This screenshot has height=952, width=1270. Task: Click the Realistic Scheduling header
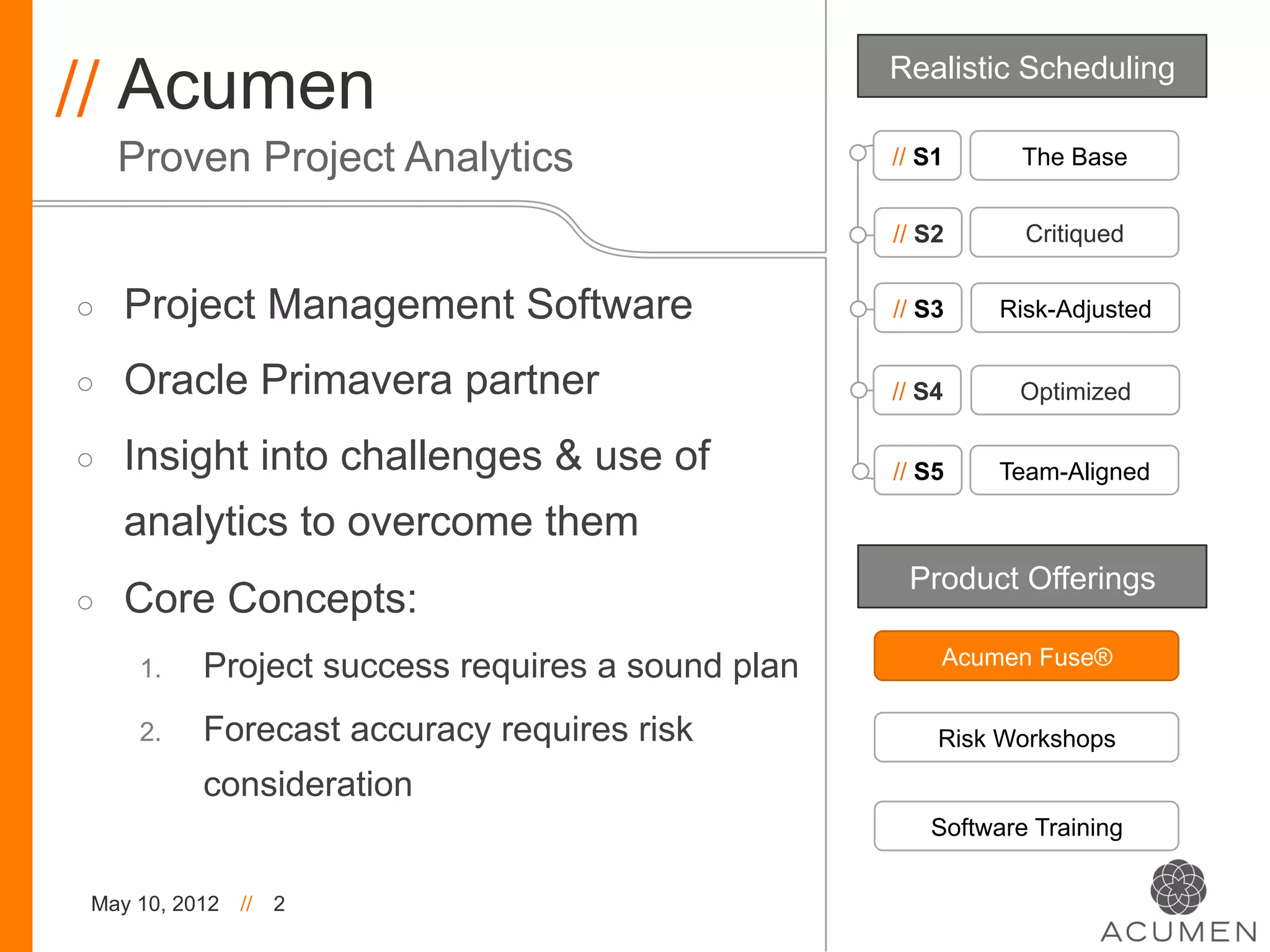tap(1032, 66)
